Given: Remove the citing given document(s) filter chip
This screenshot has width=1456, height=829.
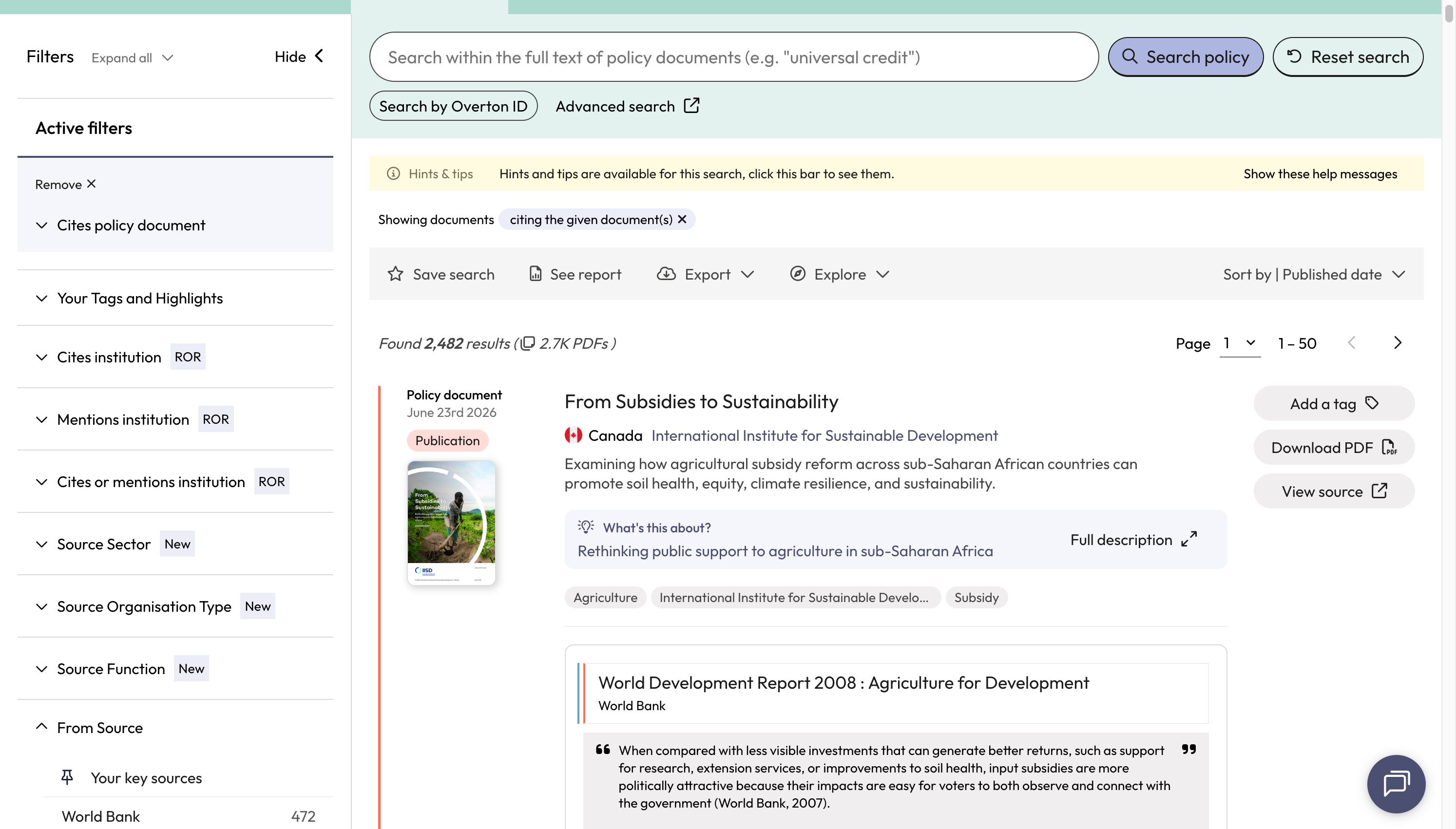Looking at the screenshot, I should click(682, 219).
